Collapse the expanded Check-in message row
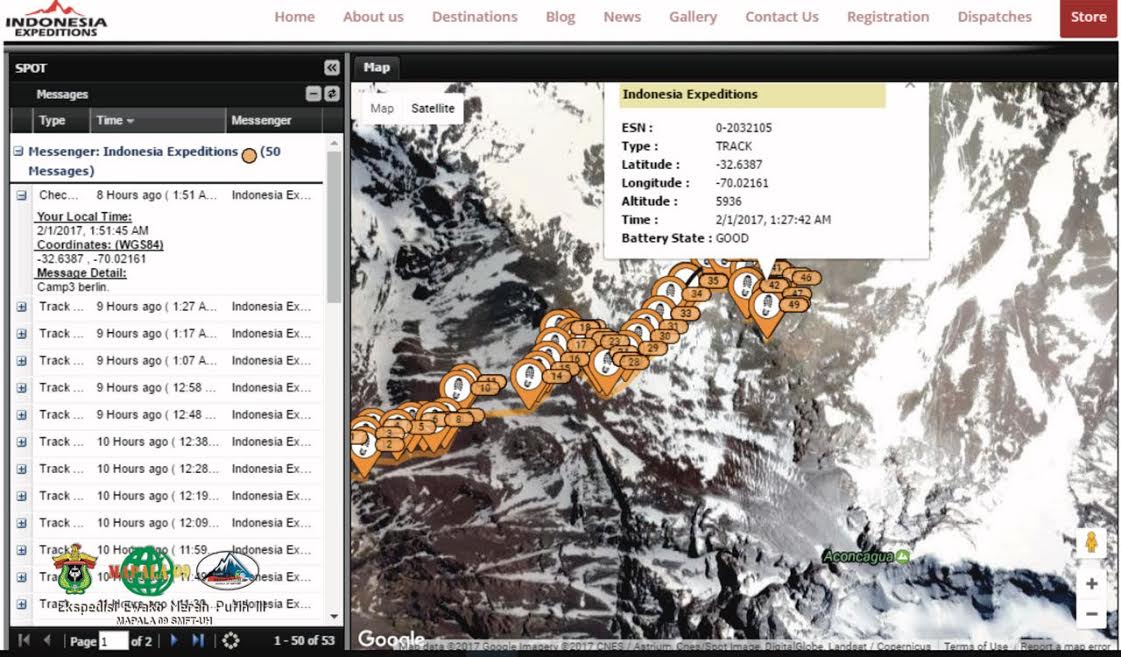 (22, 196)
